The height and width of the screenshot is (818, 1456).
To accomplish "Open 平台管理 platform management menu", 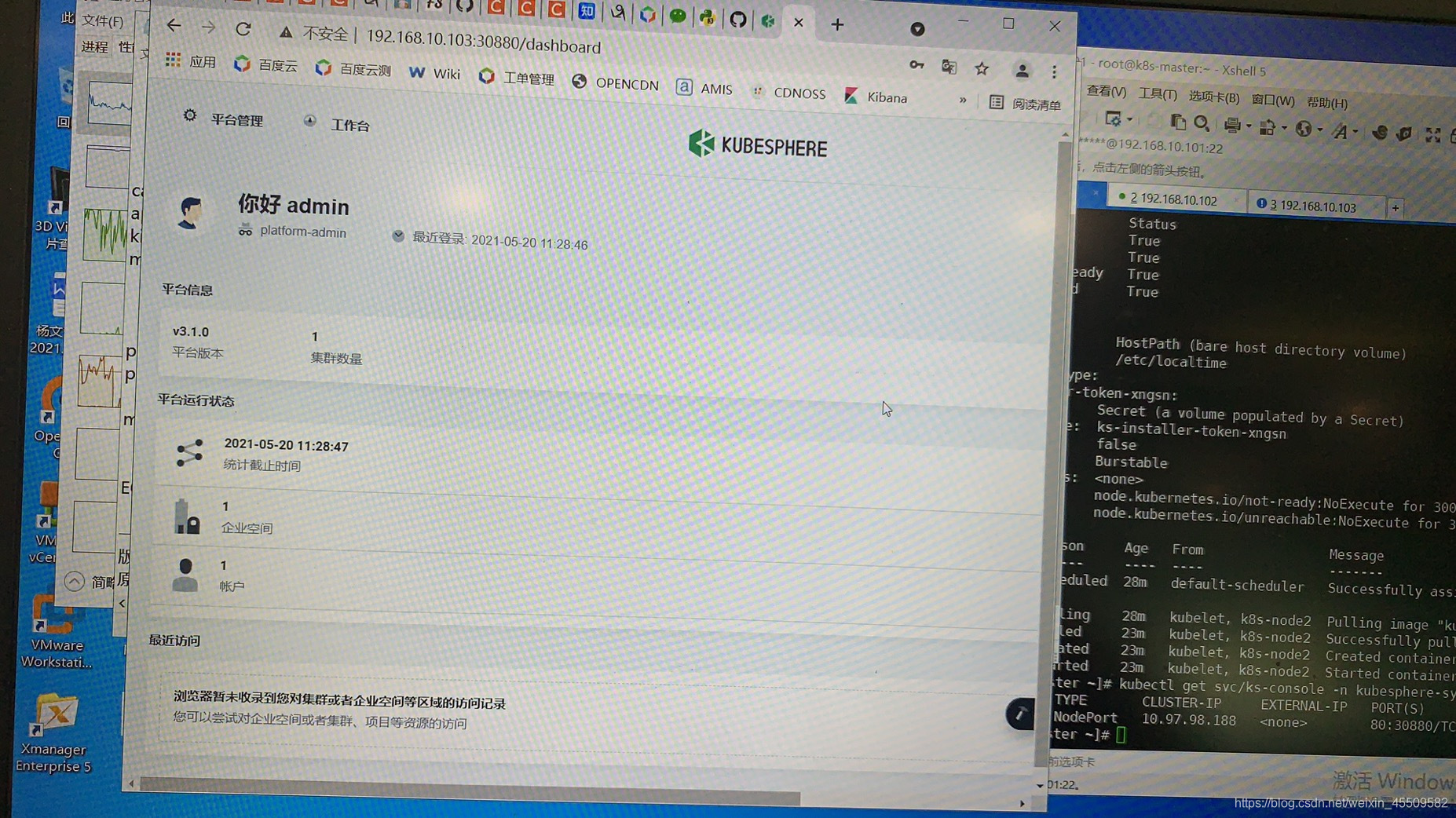I will click(224, 119).
